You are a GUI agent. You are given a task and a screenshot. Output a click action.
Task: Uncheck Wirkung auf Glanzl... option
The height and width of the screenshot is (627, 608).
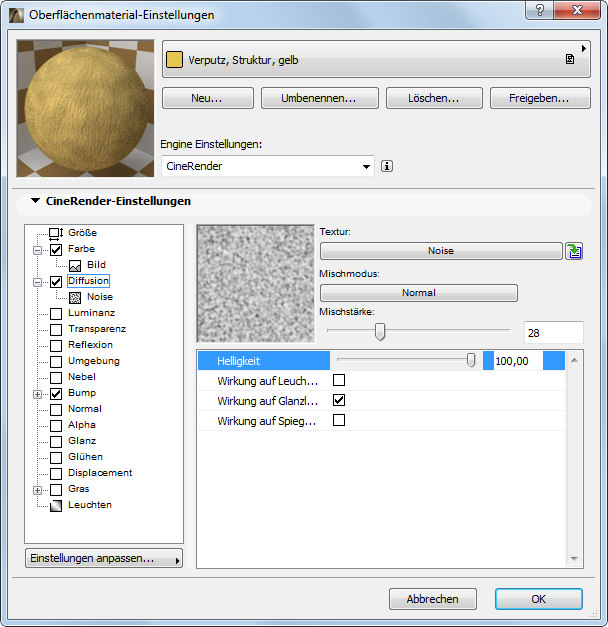pos(339,400)
